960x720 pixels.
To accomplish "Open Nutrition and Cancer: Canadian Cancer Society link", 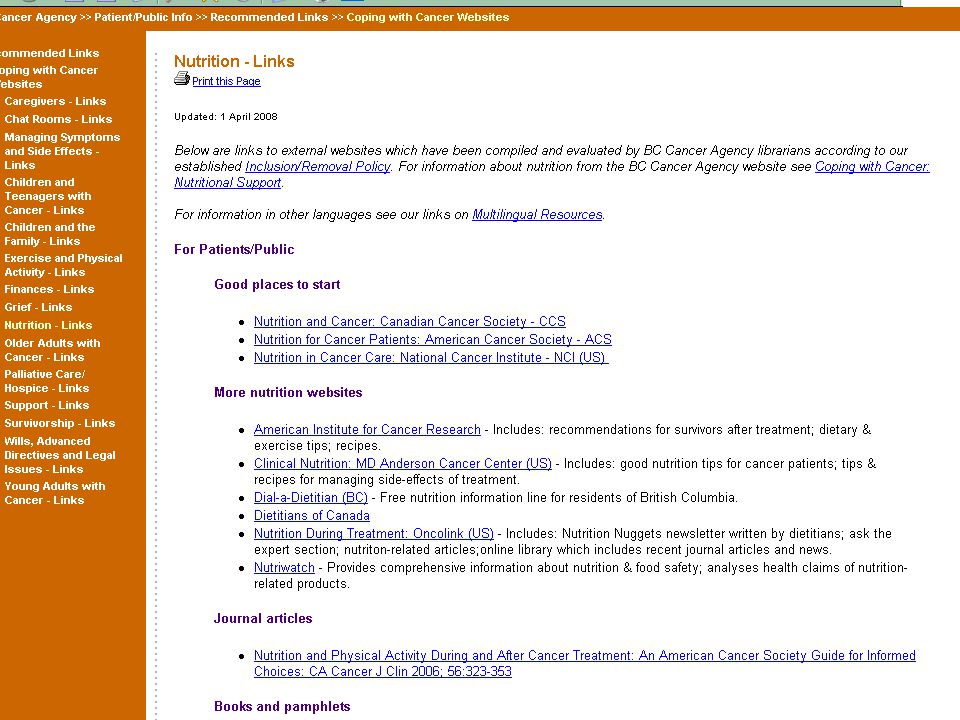I will 410,321.
